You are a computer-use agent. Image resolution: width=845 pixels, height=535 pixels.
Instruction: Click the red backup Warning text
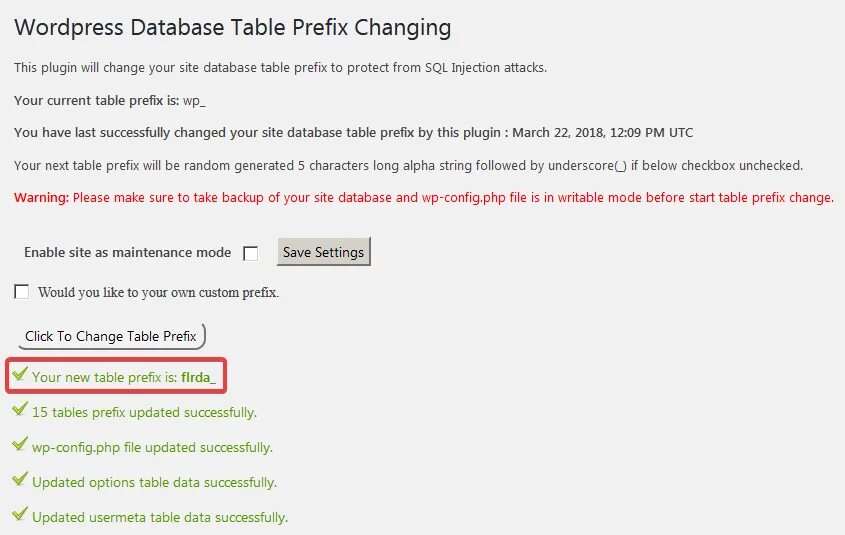pyautogui.click(x=423, y=197)
